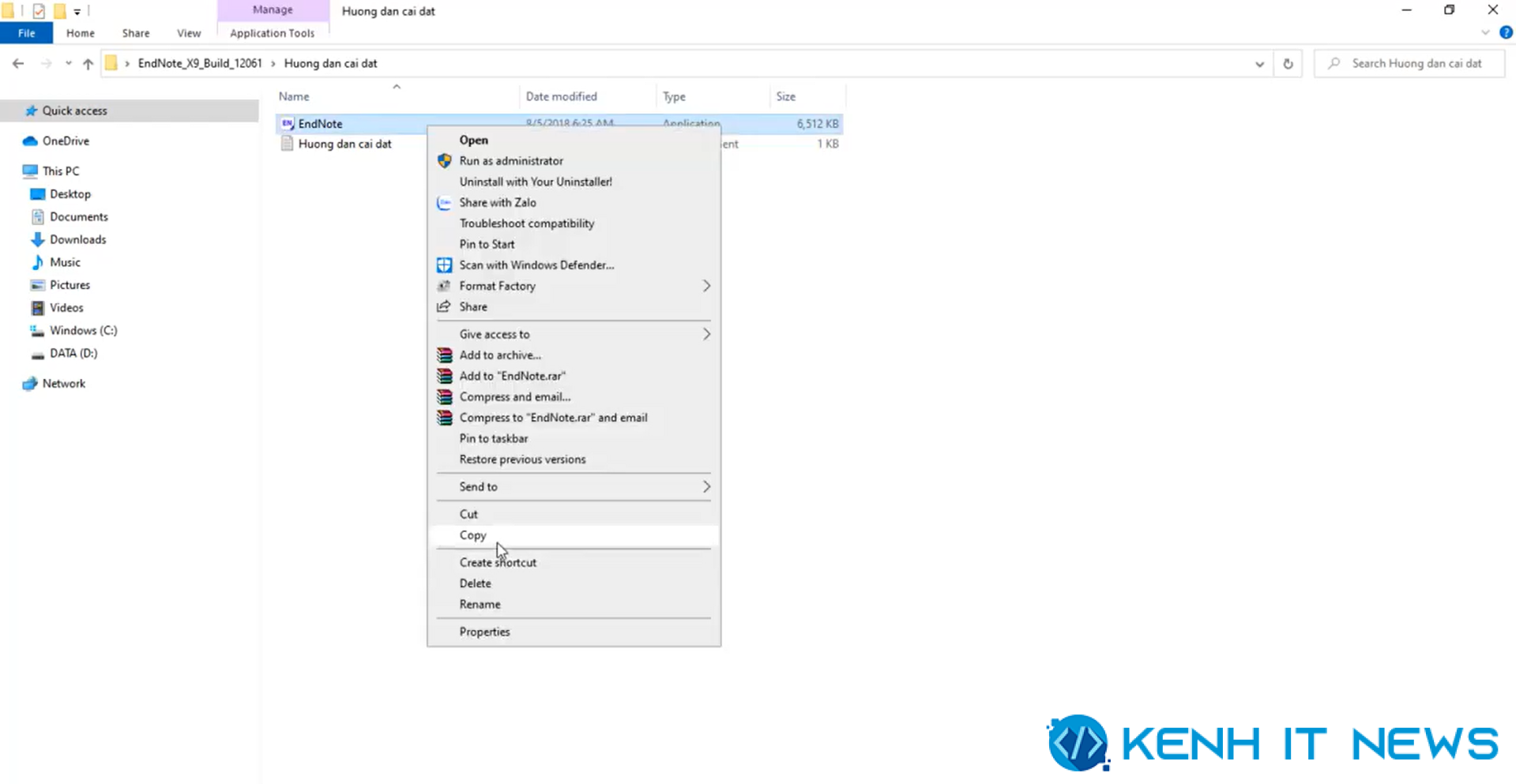The height and width of the screenshot is (784, 1516).
Task: Click the Music note icon in sidebar
Action: coord(37,262)
